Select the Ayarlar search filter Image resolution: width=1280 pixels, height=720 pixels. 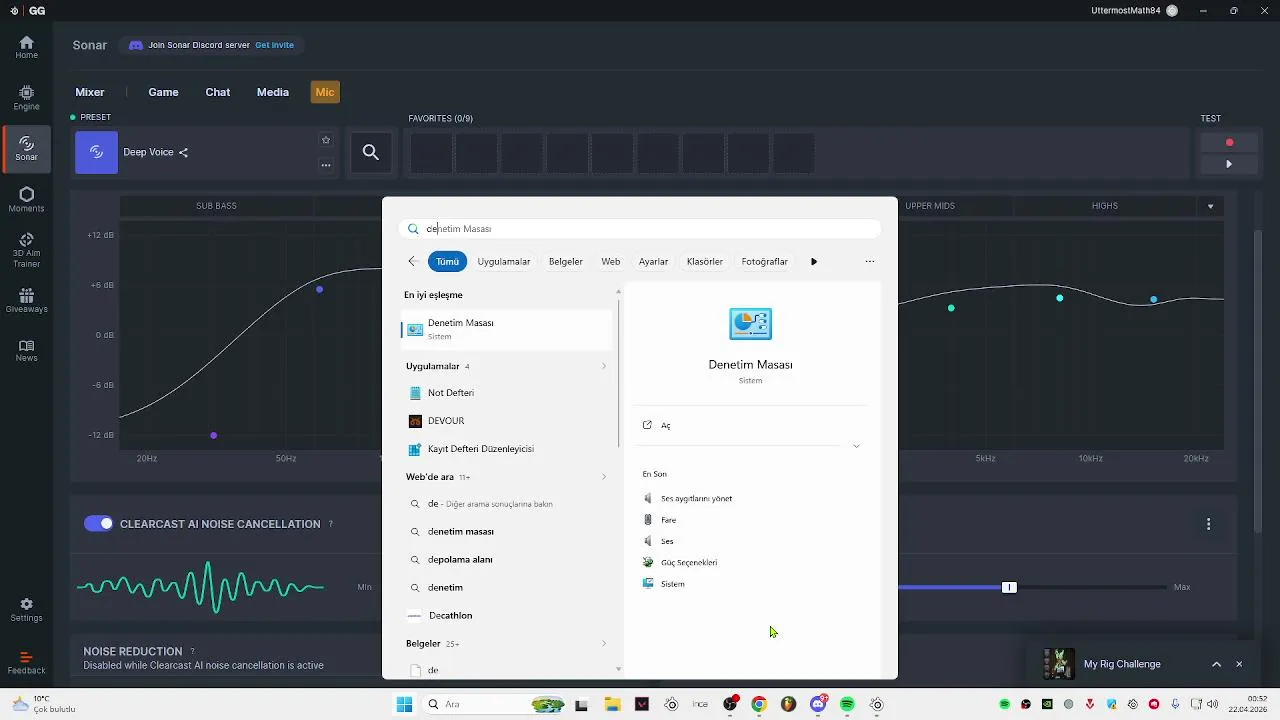click(653, 261)
